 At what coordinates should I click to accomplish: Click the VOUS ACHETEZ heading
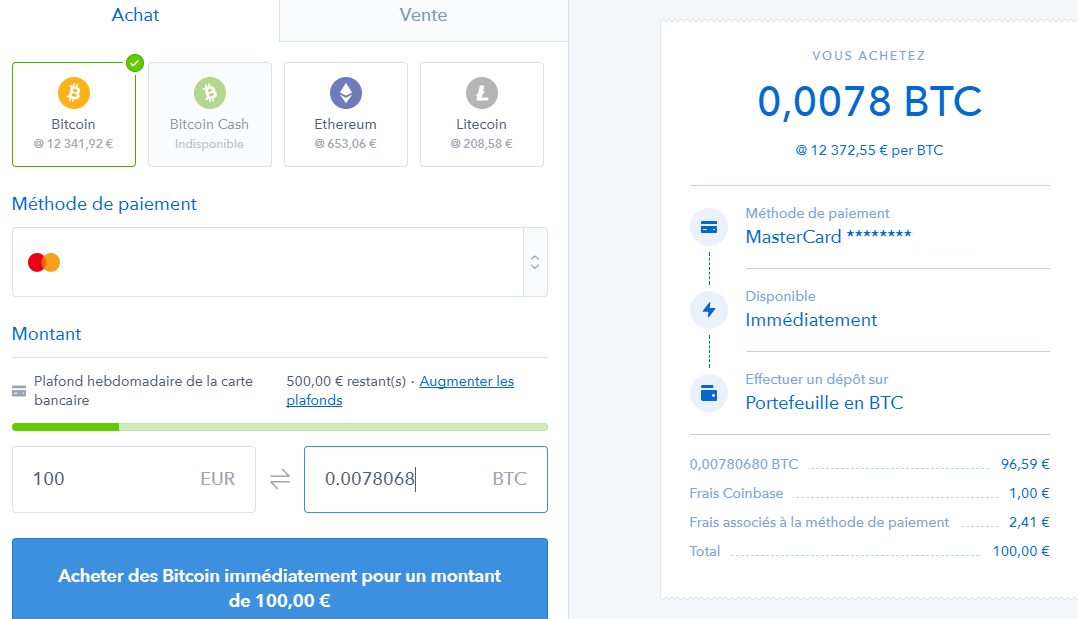869,56
